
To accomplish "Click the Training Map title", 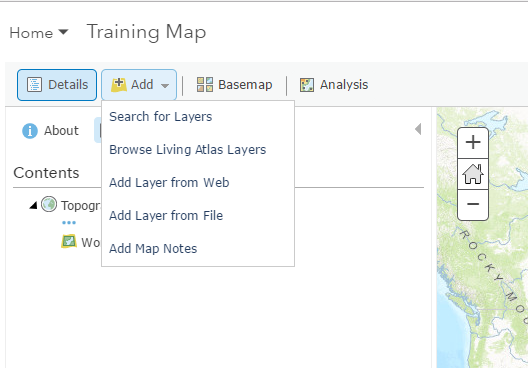I will pyautogui.click(x=146, y=32).
